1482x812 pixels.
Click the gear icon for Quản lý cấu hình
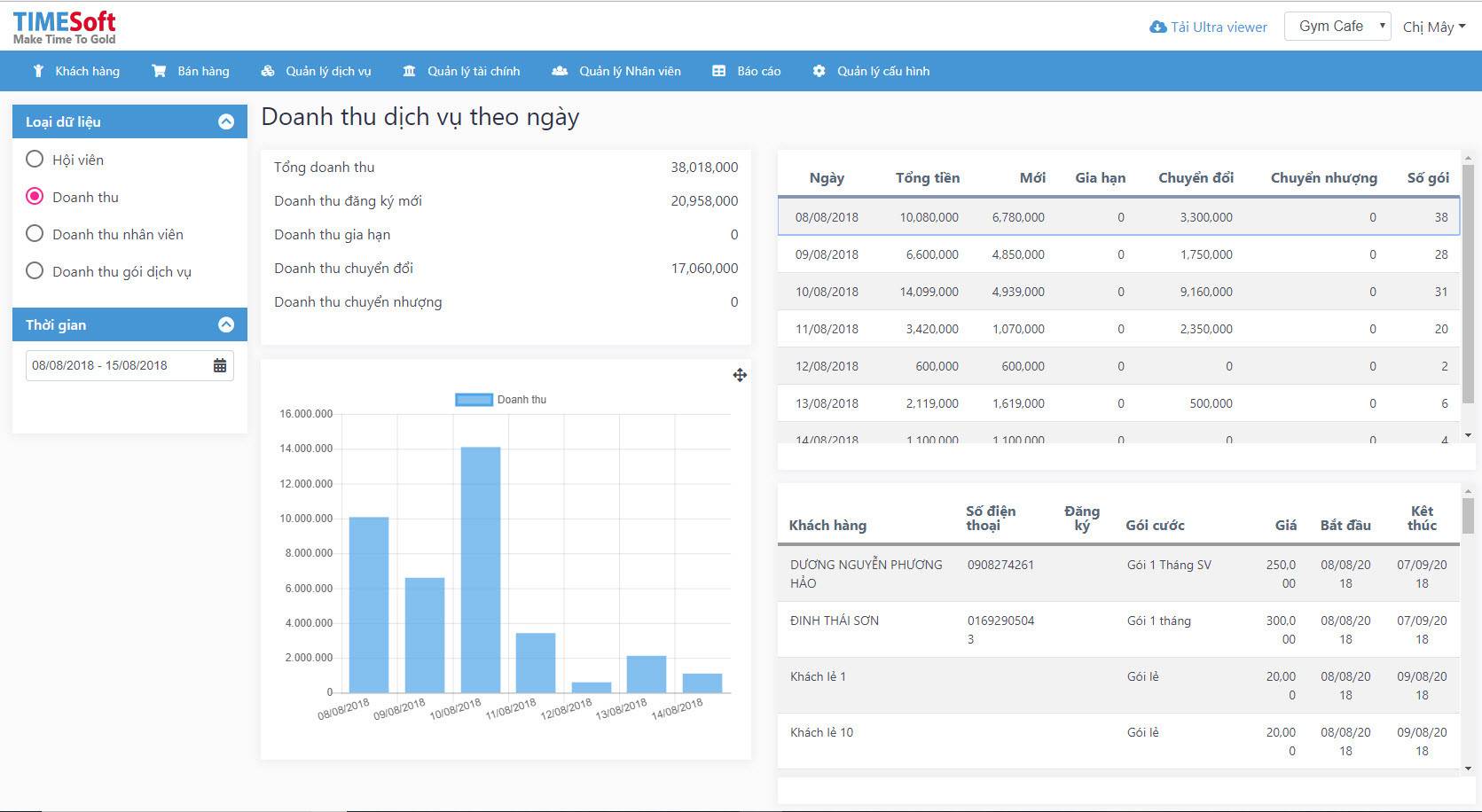[819, 71]
